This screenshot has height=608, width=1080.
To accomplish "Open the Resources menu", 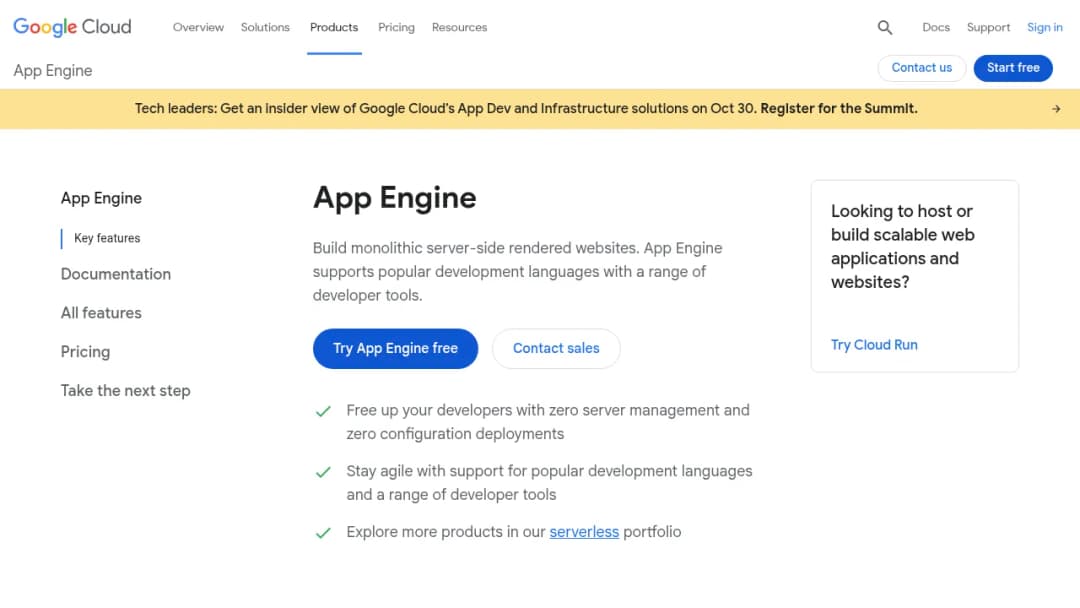I will pos(459,28).
